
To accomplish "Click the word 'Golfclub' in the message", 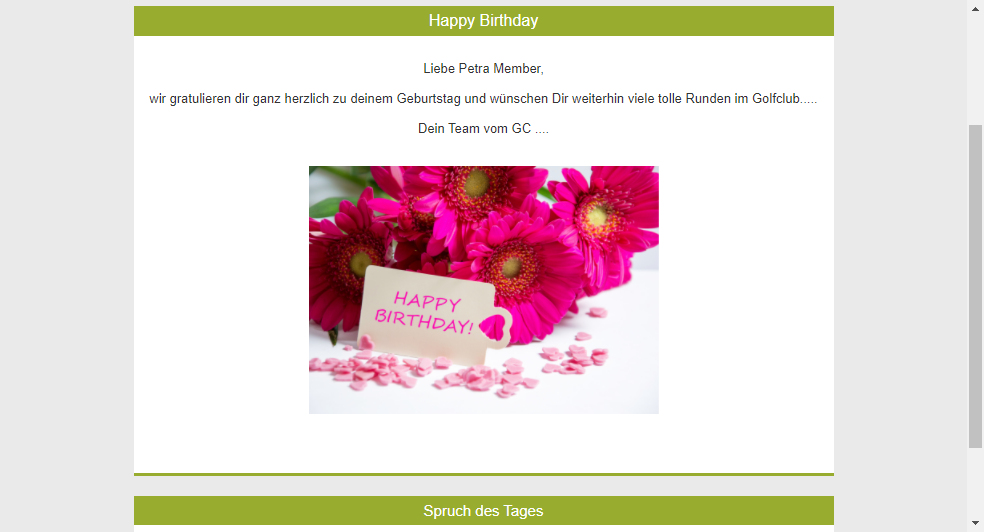I will [x=776, y=99].
